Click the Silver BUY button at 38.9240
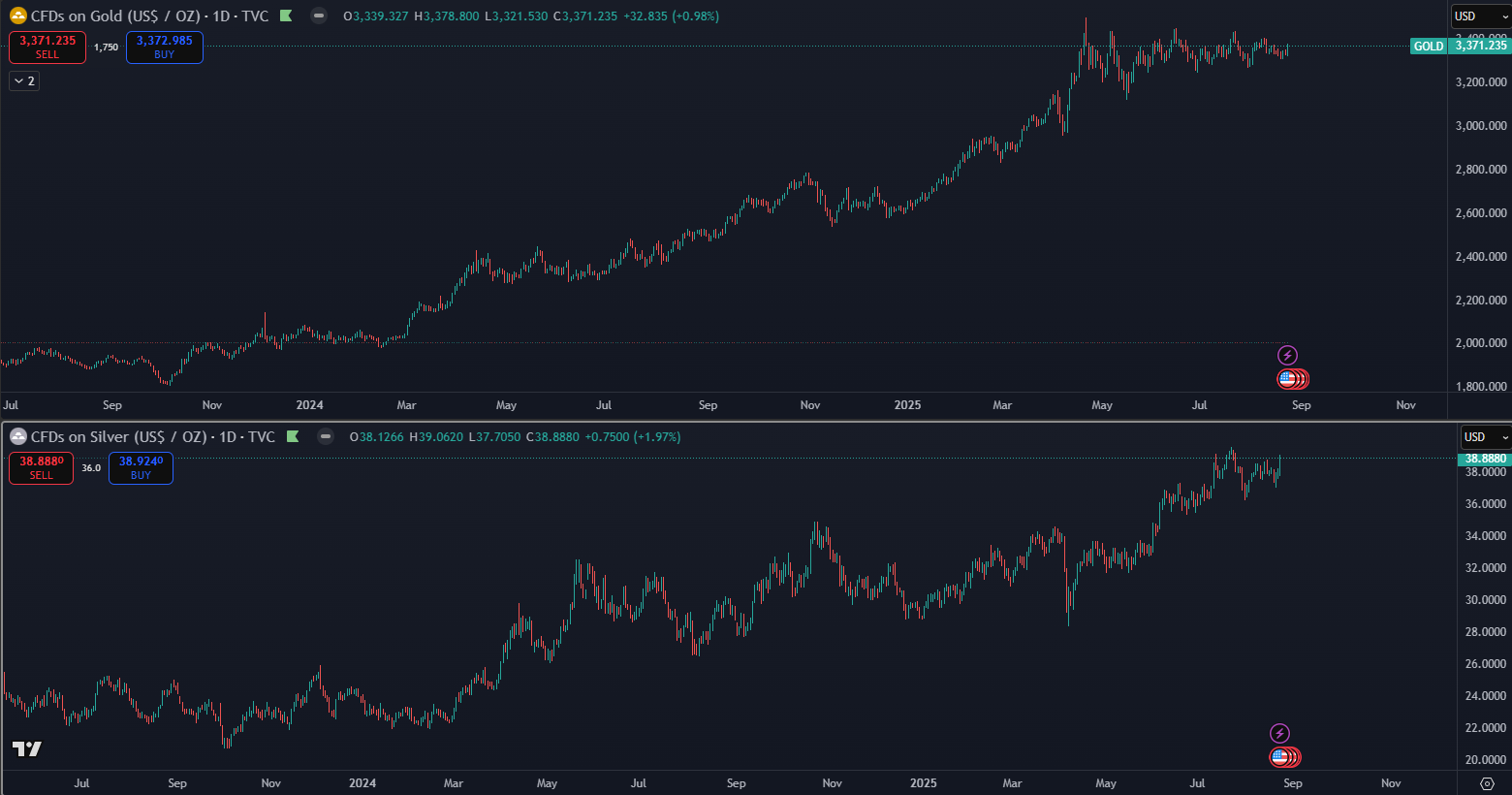The width and height of the screenshot is (1512, 795). pyautogui.click(x=141, y=468)
